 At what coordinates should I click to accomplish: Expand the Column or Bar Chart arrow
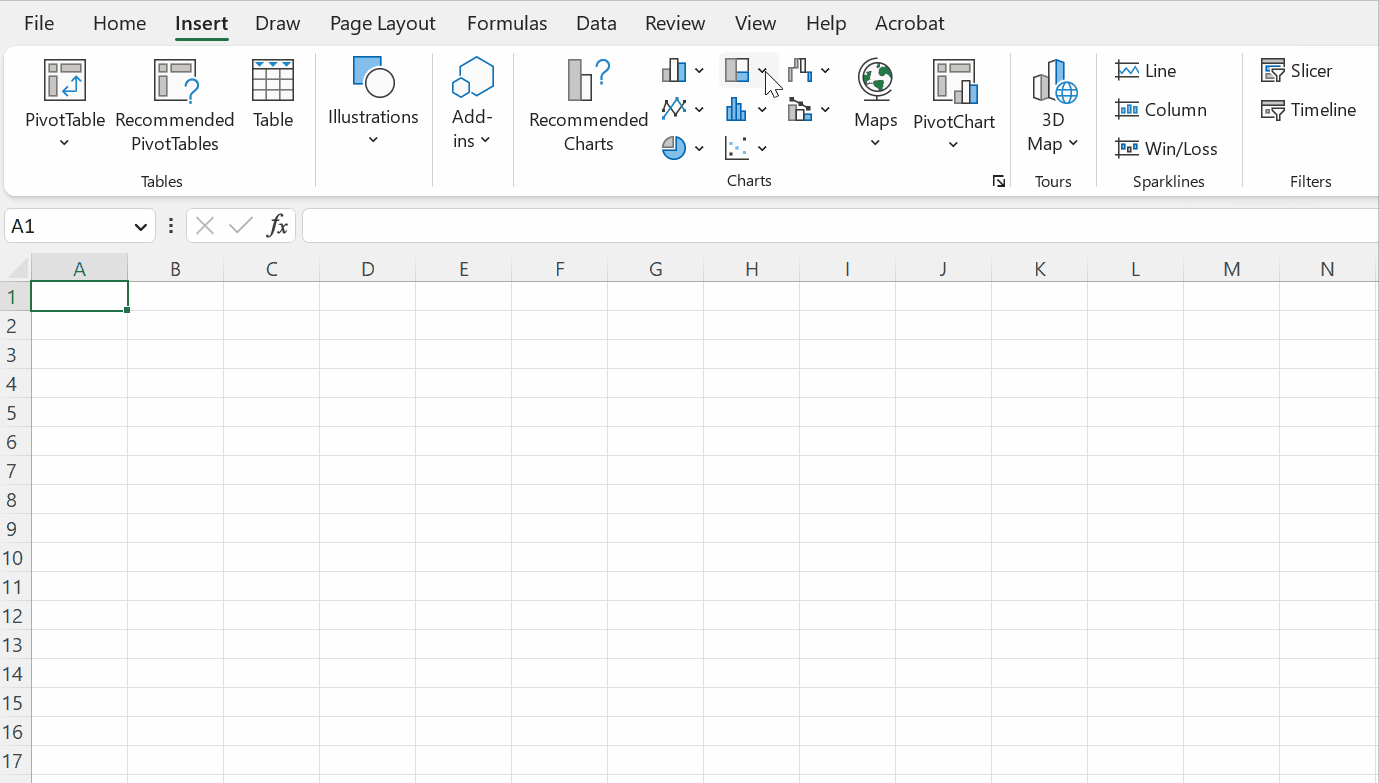(699, 71)
